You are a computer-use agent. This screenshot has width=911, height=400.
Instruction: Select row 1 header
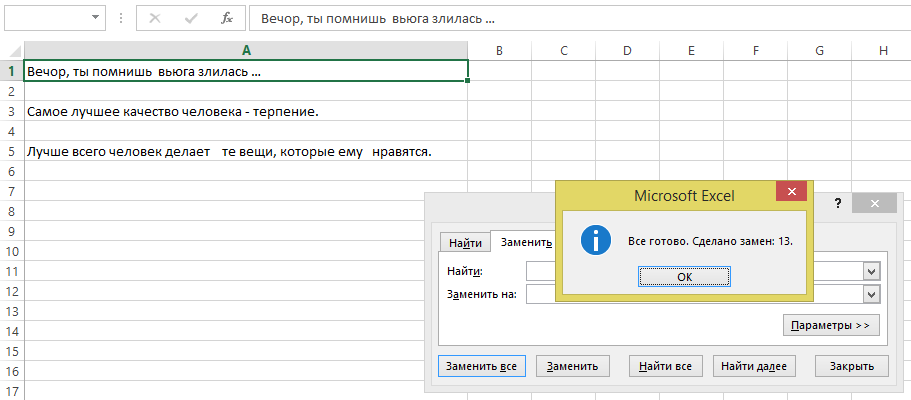[x=12, y=71]
